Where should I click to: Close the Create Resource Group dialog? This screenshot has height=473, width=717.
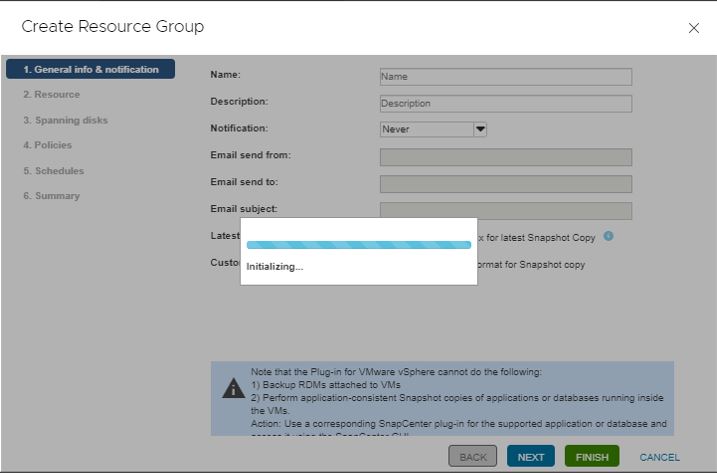coord(693,28)
